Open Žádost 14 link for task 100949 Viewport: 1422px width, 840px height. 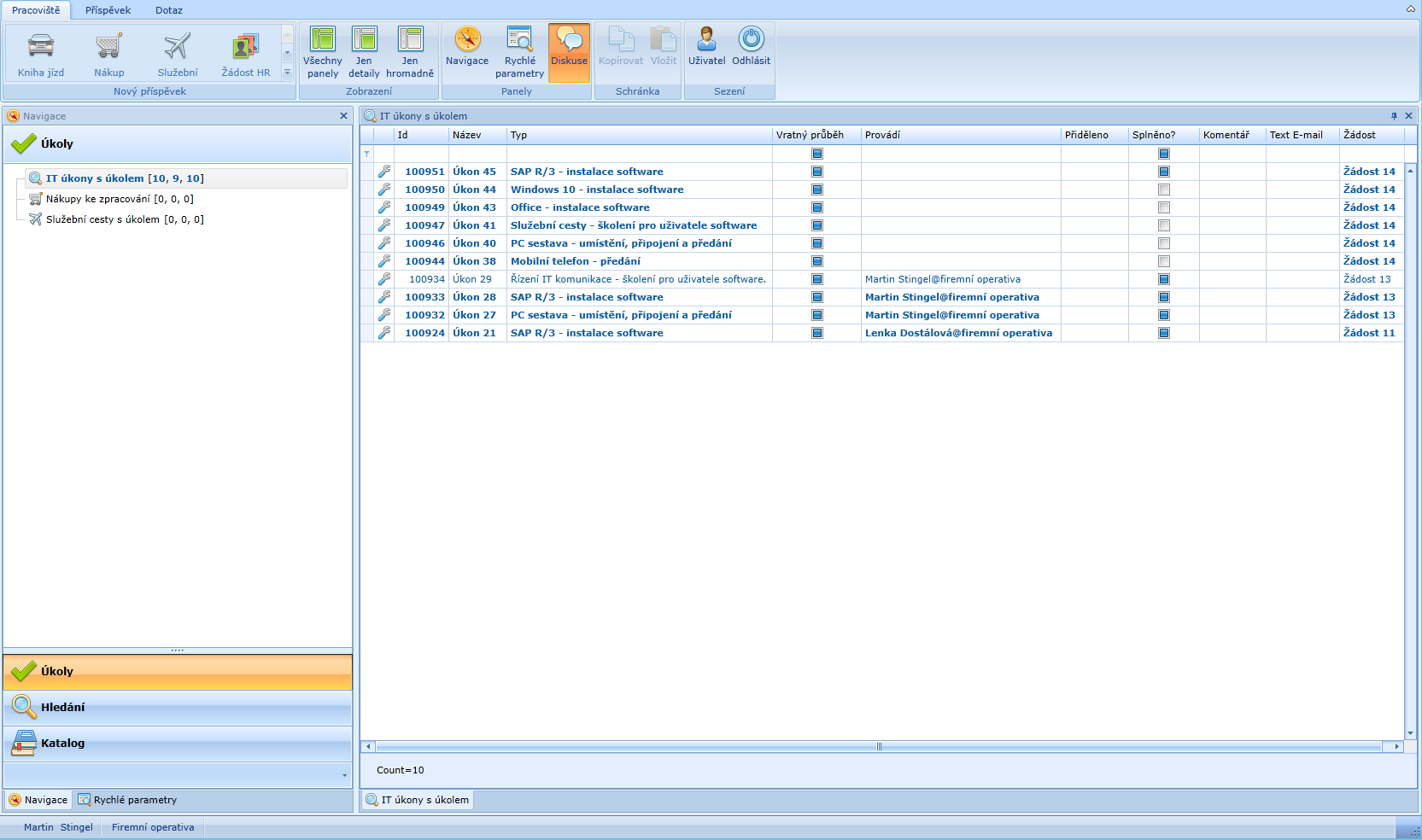click(x=1368, y=207)
